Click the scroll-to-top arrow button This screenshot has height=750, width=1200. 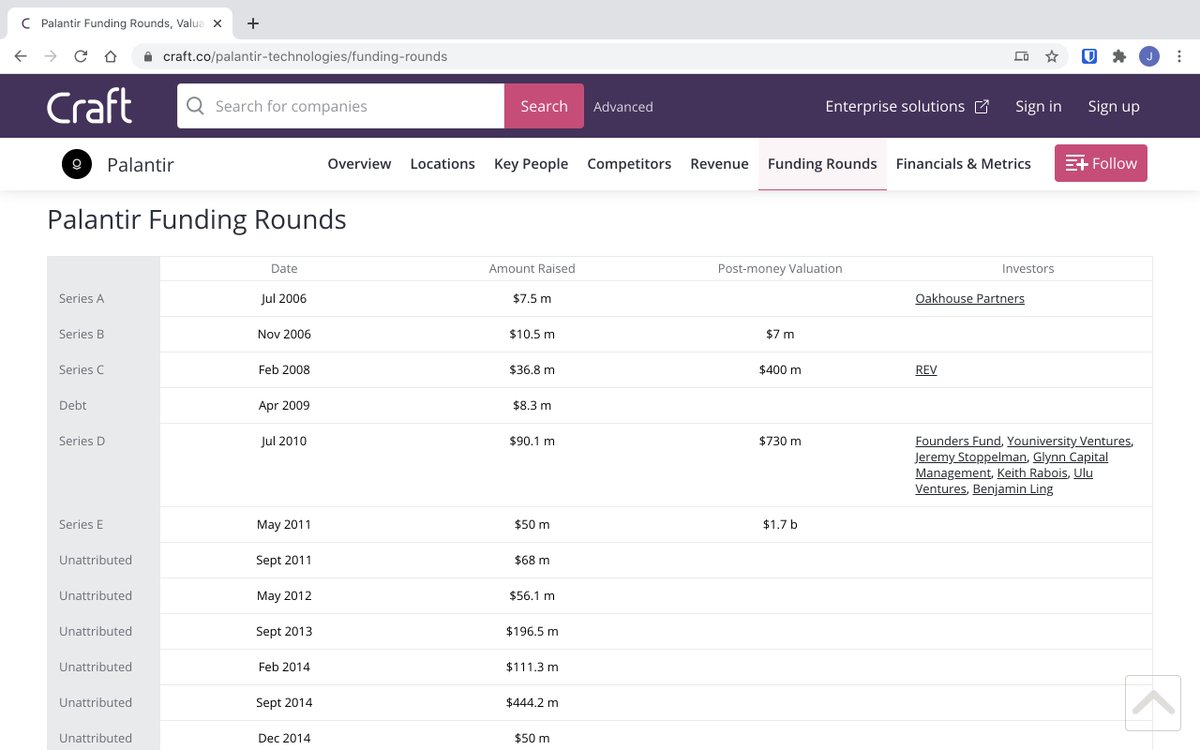(x=1153, y=703)
